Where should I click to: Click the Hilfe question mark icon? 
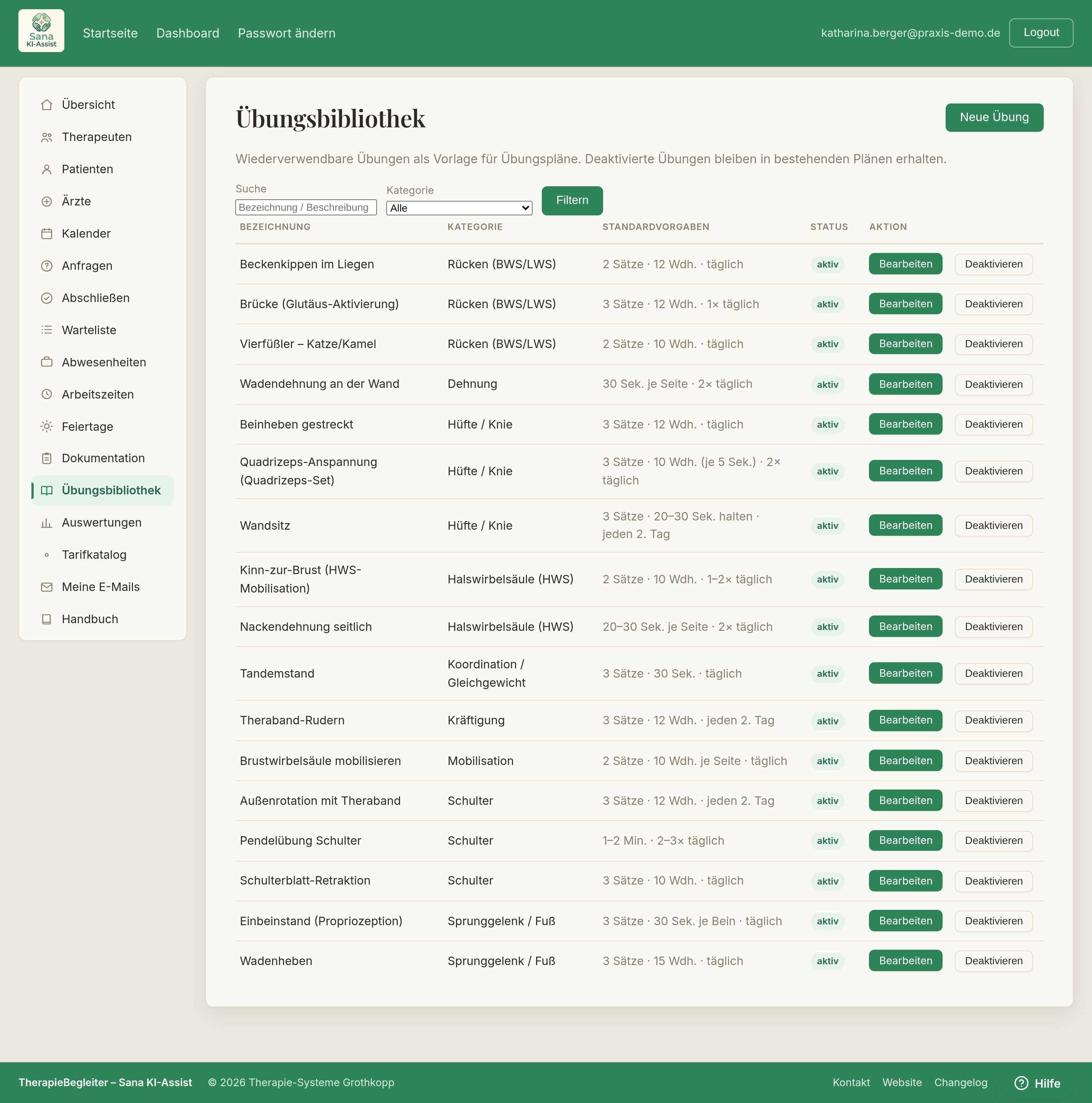point(1021,1083)
